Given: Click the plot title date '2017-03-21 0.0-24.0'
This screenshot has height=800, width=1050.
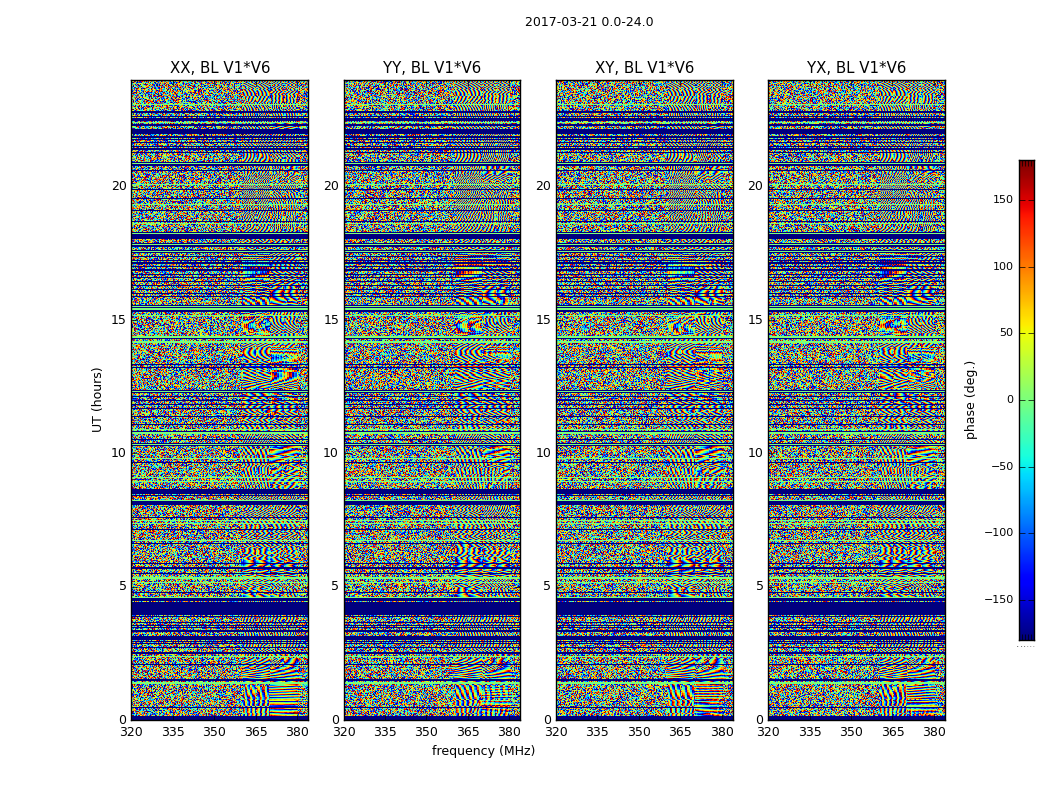Looking at the screenshot, I should [x=589, y=22].
